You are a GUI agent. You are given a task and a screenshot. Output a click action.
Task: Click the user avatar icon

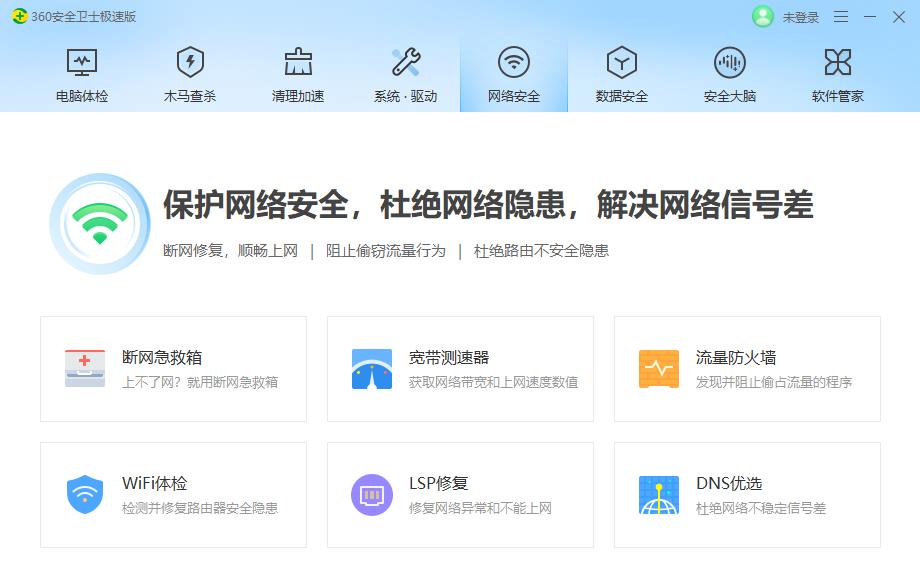[761, 17]
